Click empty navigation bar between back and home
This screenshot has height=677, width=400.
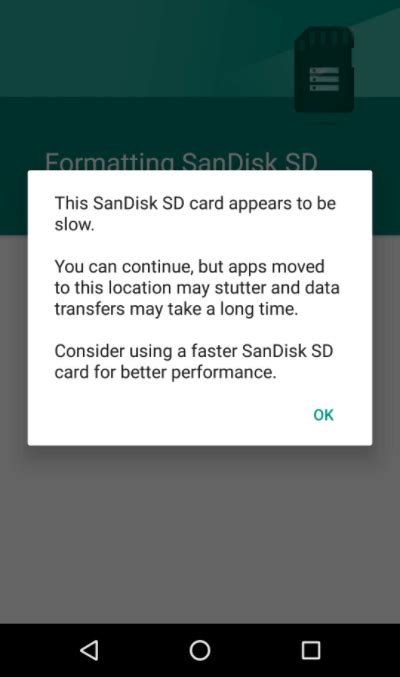coord(144,650)
